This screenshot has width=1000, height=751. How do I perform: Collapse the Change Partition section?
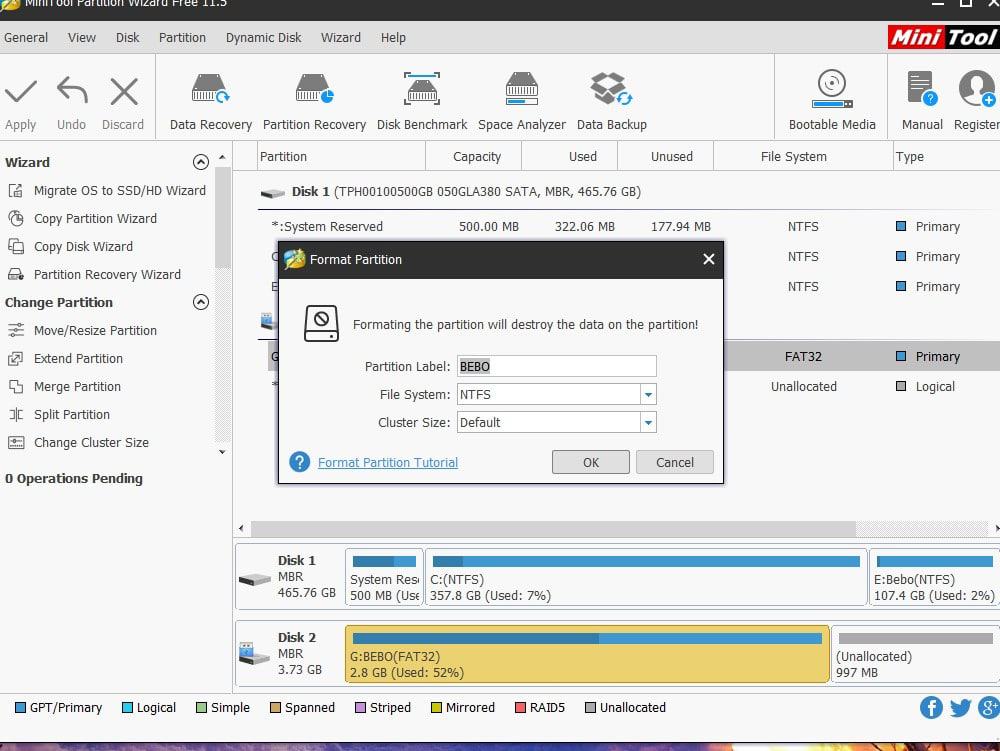[x=201, y=302]
